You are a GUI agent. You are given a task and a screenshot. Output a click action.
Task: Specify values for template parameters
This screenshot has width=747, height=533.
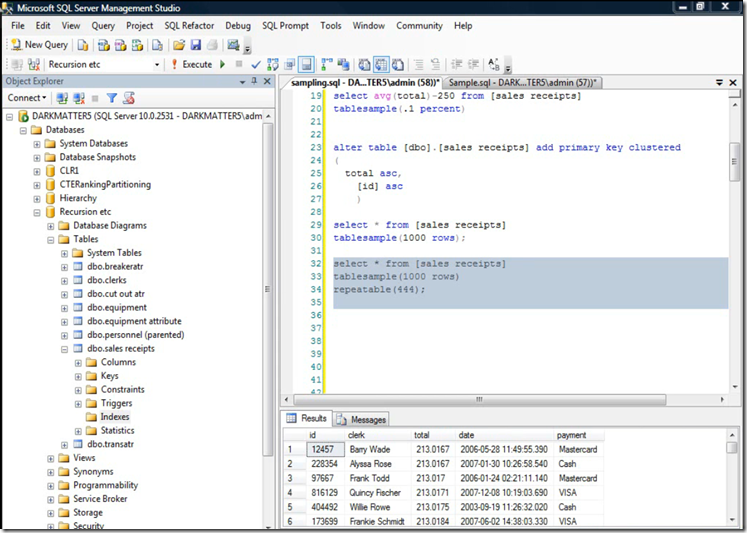pos(494,64)
